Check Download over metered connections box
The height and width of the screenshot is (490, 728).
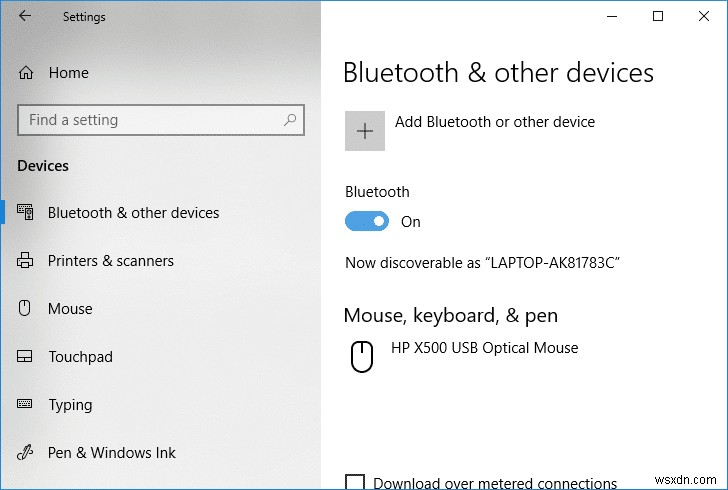(x=354, y=483)
